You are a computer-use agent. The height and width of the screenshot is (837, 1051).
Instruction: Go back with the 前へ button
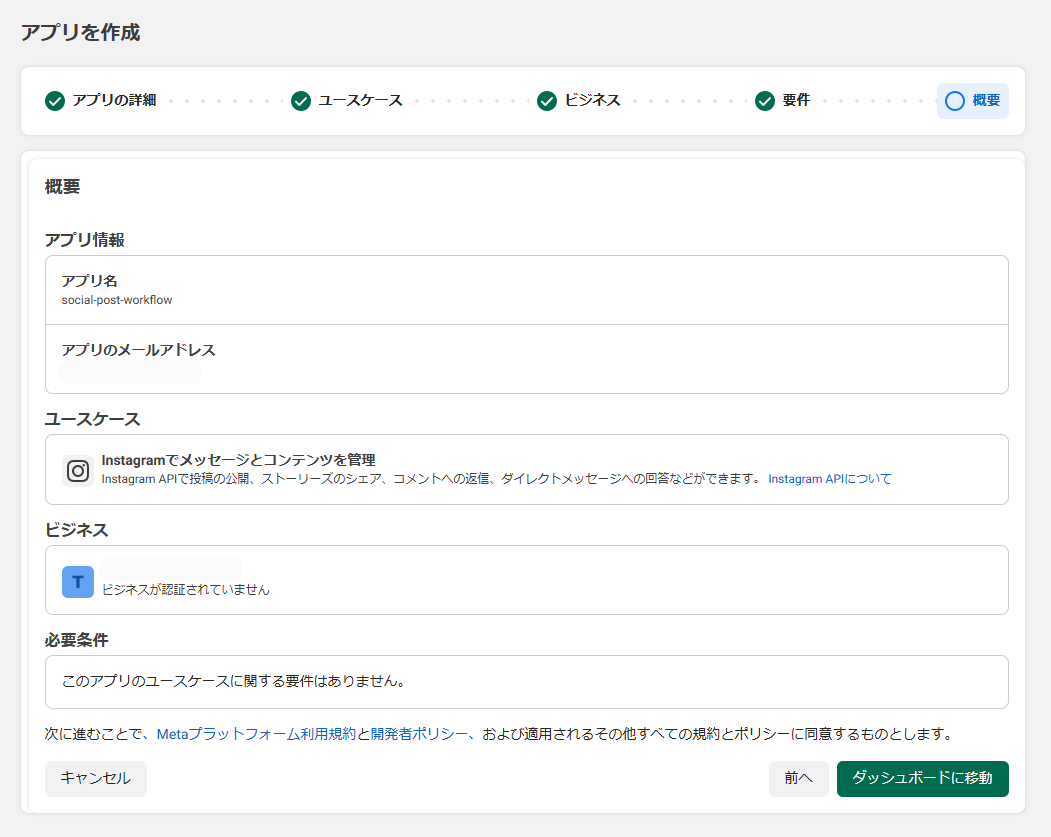799,778
